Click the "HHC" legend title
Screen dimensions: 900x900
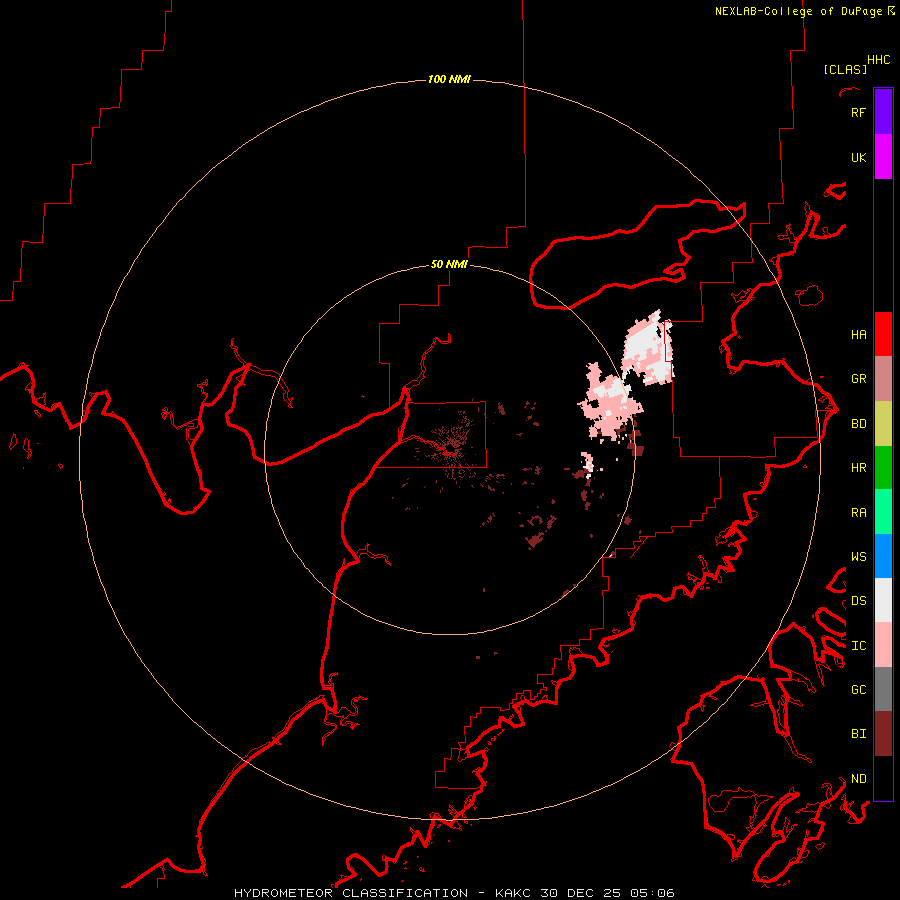point(879,60)
